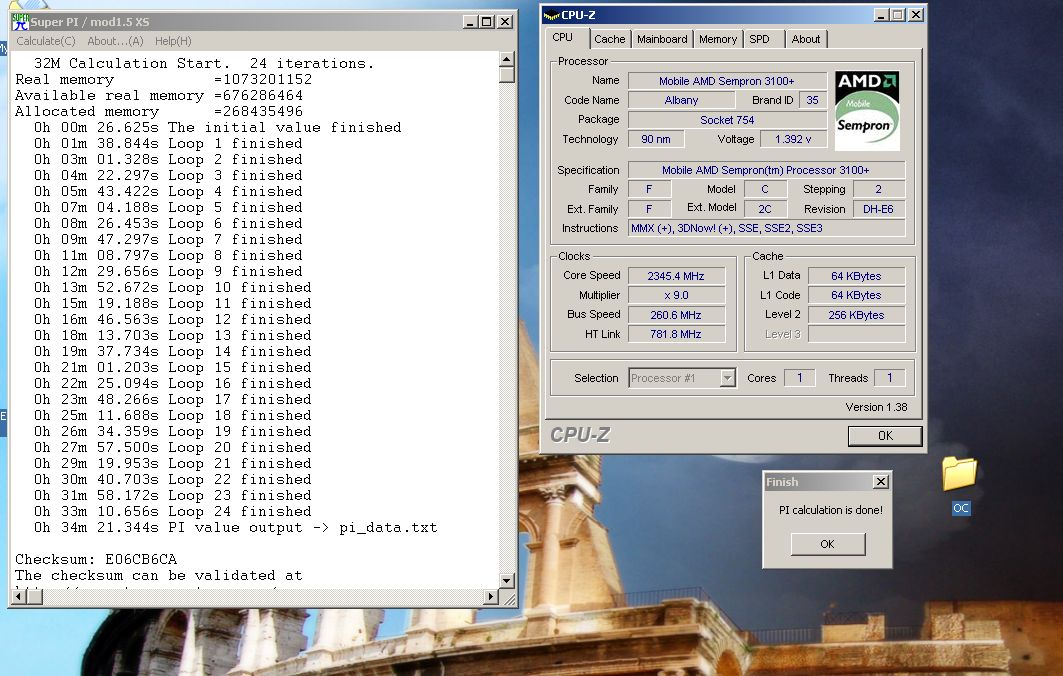Click the Threads value field
Screen dimensions: 1063x676
(x=889, y=378)
